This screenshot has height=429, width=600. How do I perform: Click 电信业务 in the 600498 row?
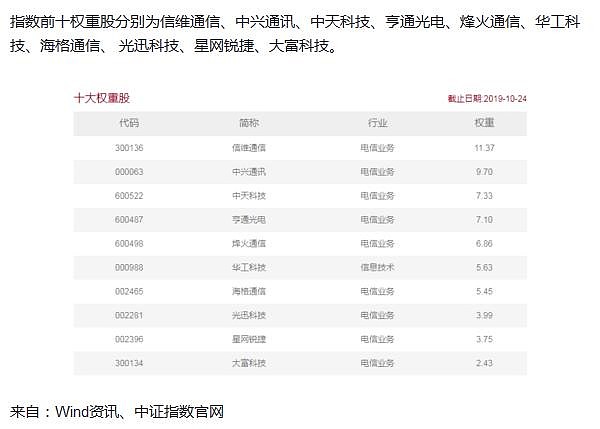[x=377, y=244]
